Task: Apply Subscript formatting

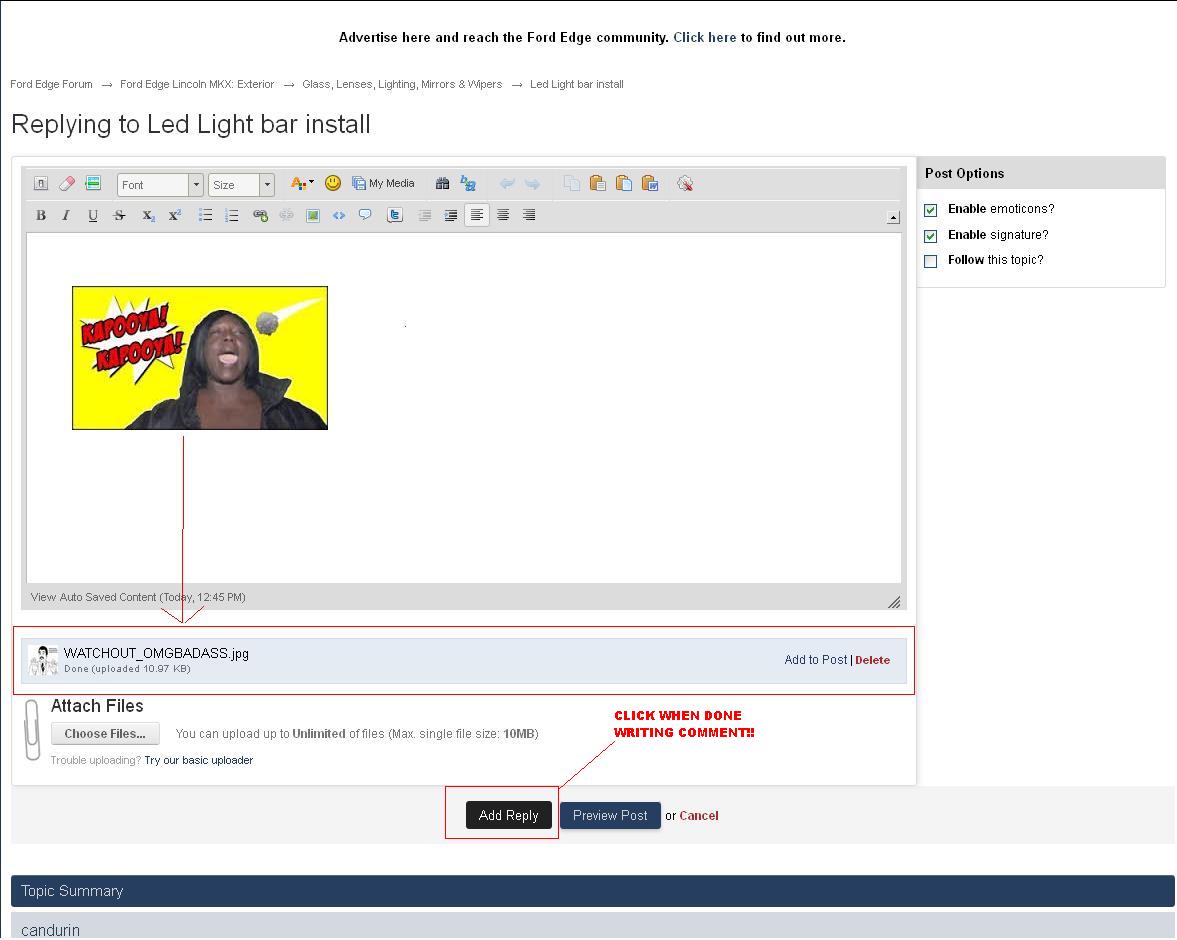Action: point(149,215)
